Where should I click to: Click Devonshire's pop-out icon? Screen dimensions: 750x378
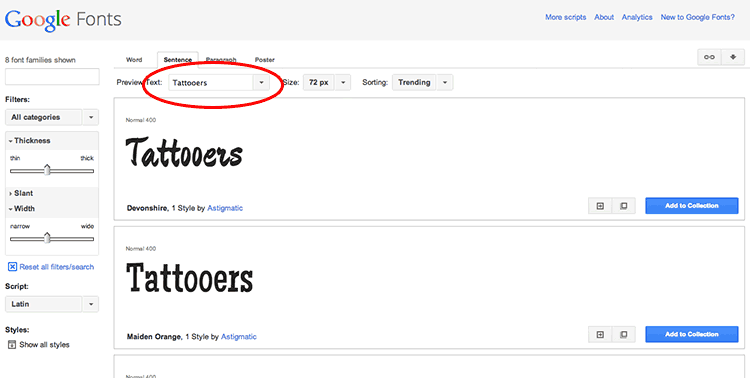[624, 206]
